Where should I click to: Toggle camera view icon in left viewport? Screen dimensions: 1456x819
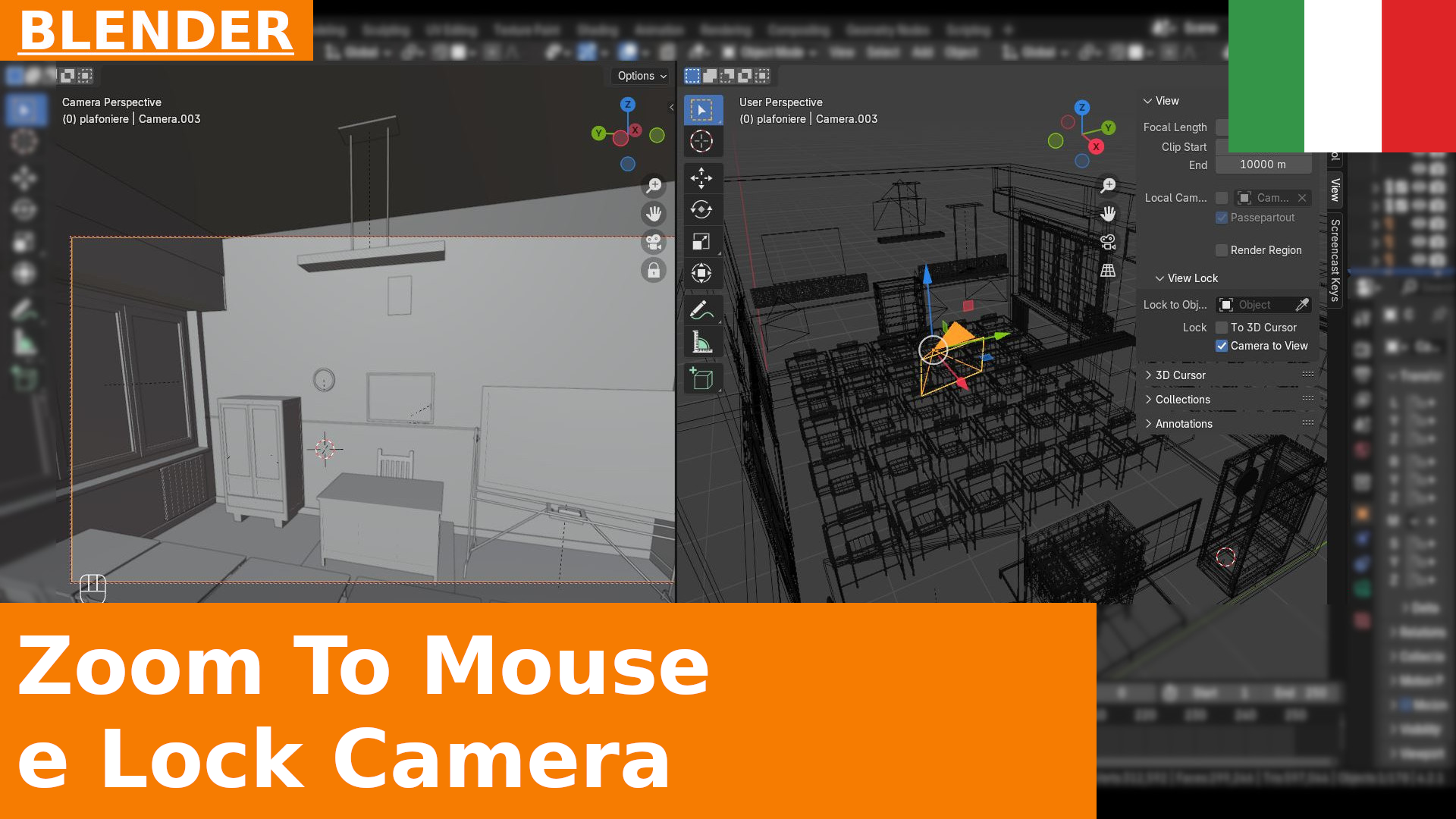[654, 242]
